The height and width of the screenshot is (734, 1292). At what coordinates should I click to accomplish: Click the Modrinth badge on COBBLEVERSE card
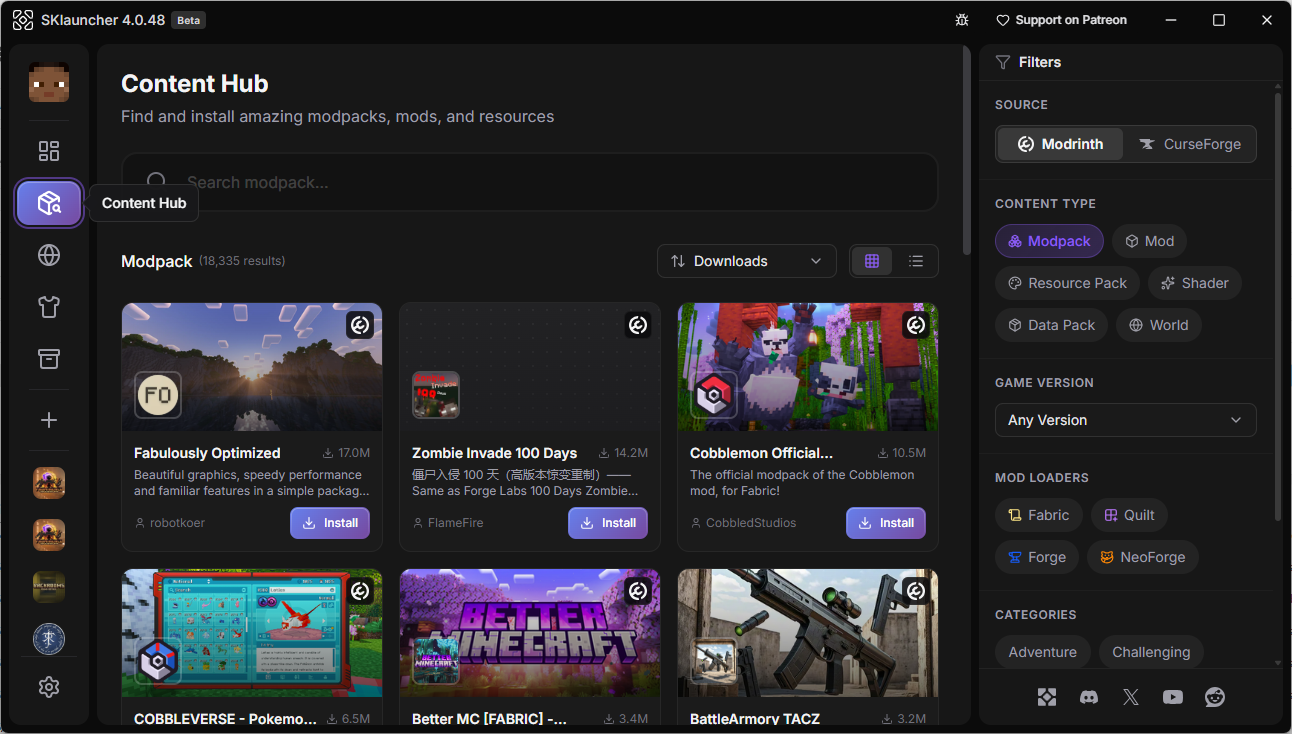(x=360, y=591)
